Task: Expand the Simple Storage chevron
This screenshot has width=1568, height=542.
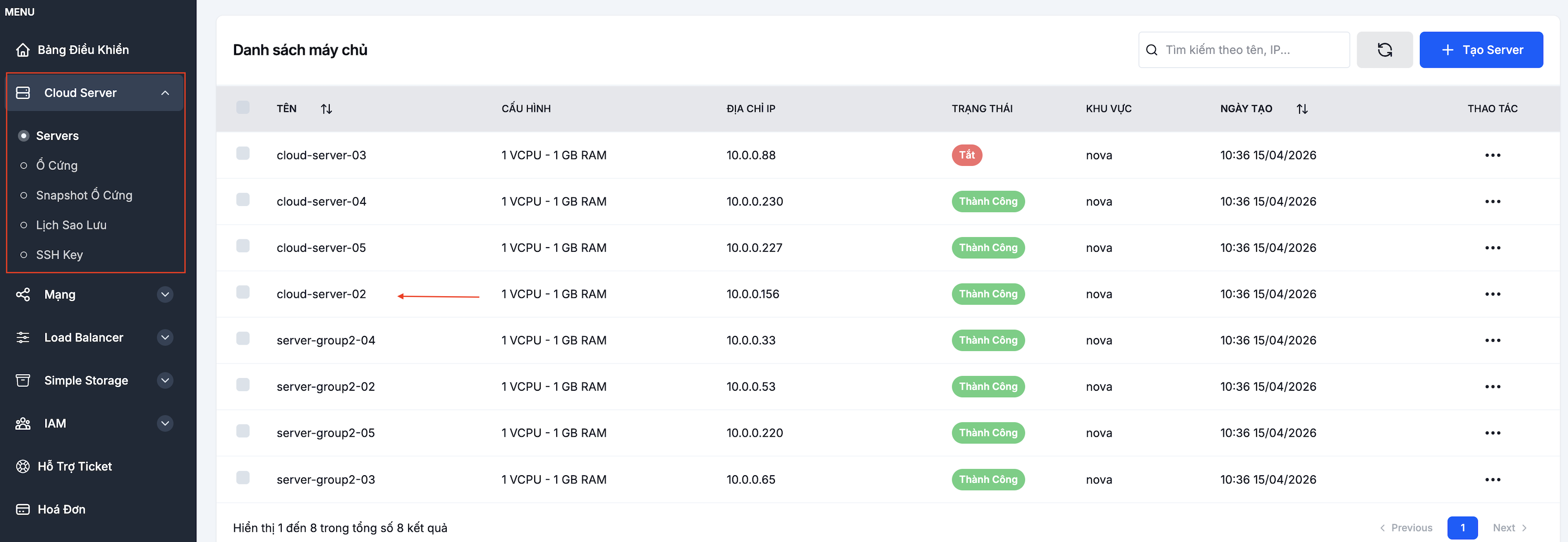Action: pyautogui.click(x=165, y=381)
